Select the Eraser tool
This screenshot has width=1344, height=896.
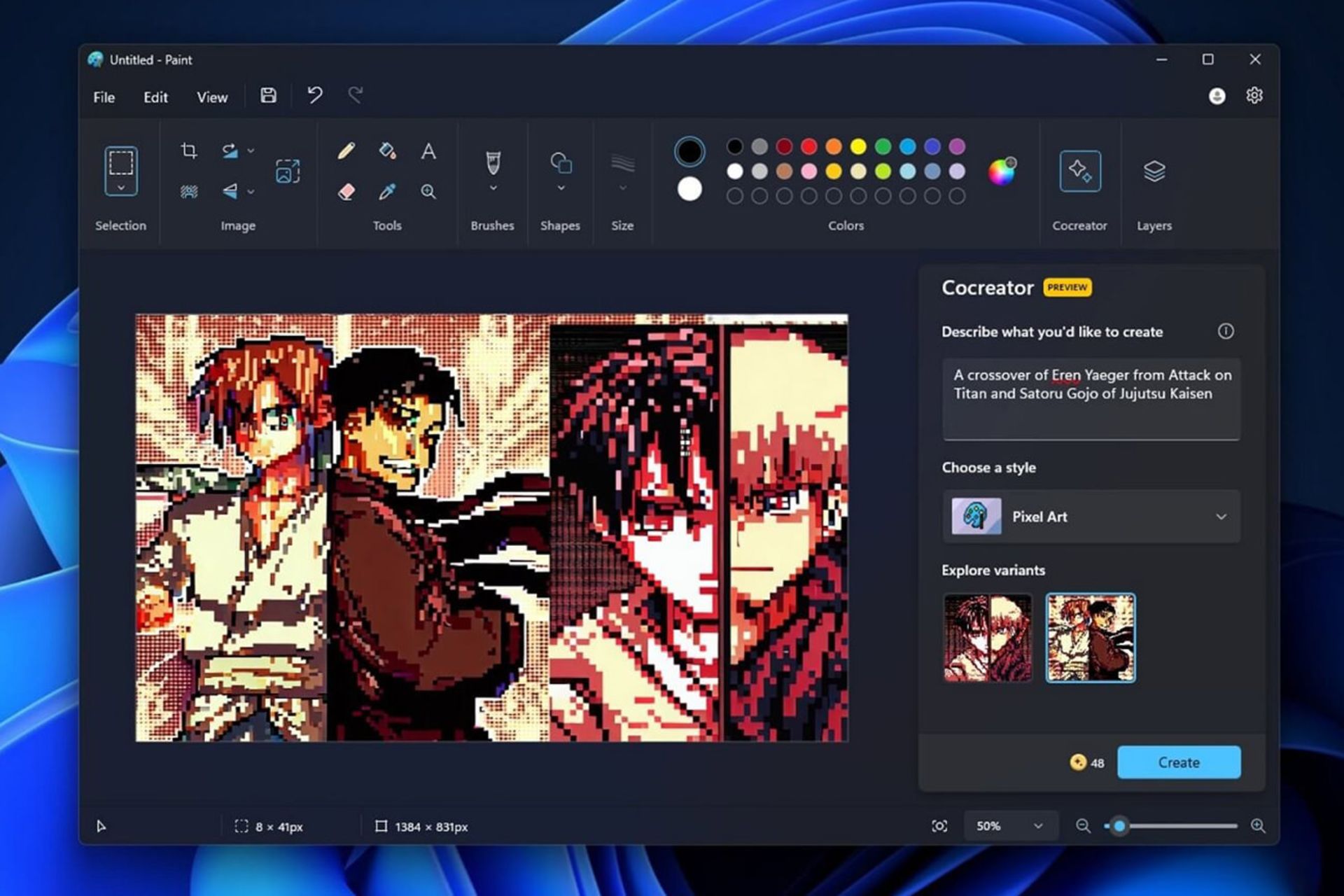pos(346,192)
